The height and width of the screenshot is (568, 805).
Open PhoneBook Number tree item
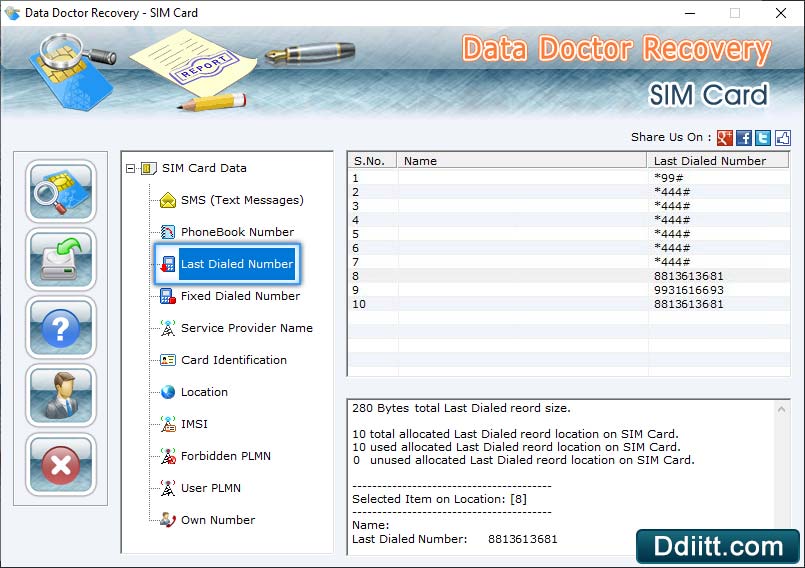pyautogui.click(x=237, y=232)
